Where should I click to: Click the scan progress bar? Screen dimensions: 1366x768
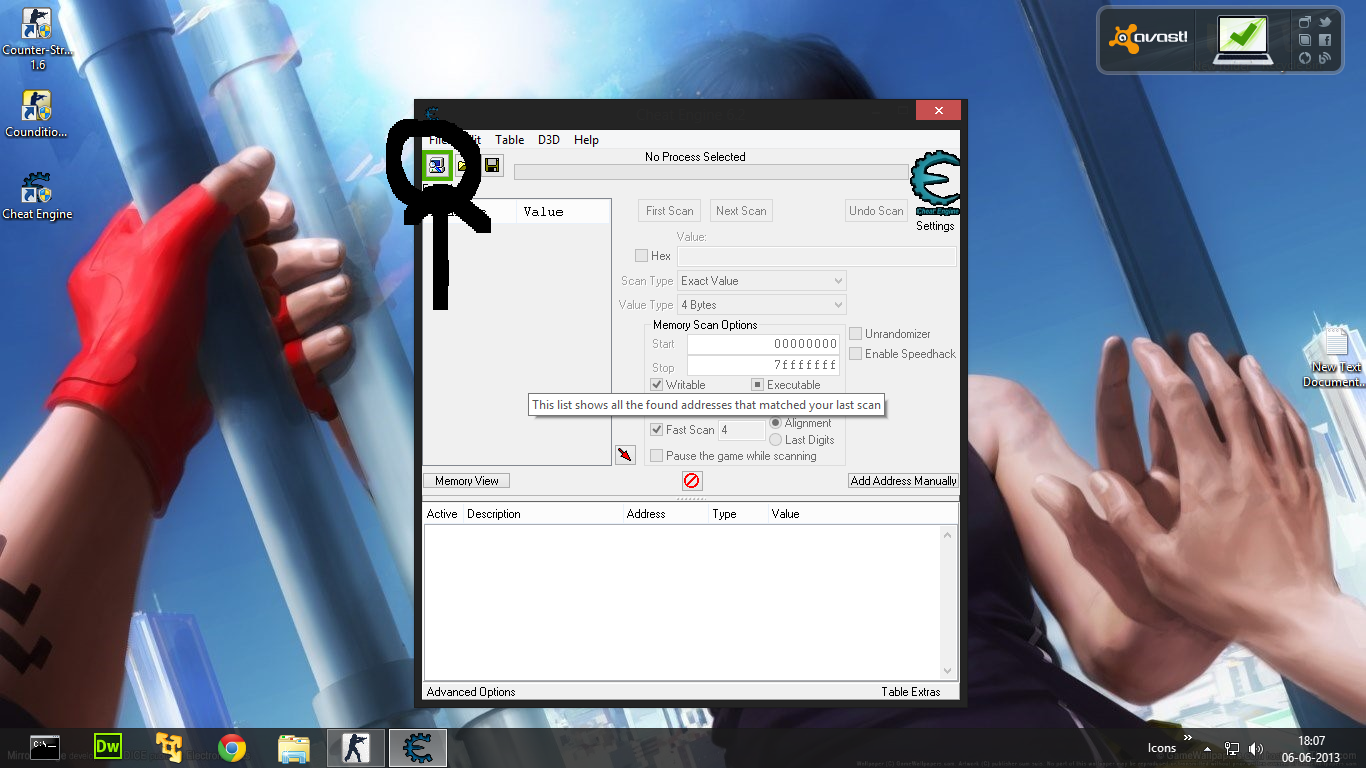coord(711,172)
